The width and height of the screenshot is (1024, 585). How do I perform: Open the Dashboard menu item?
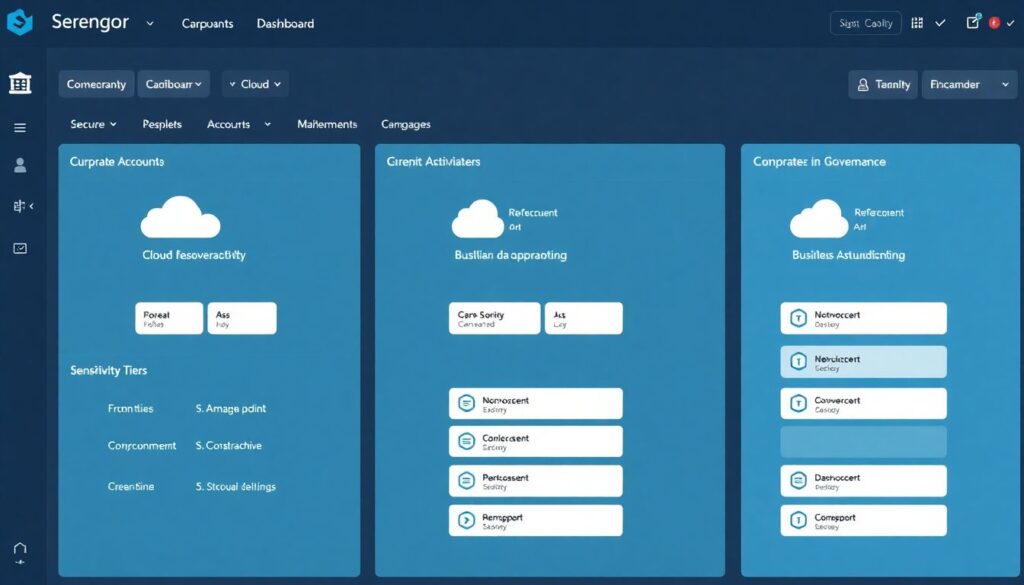285,23
